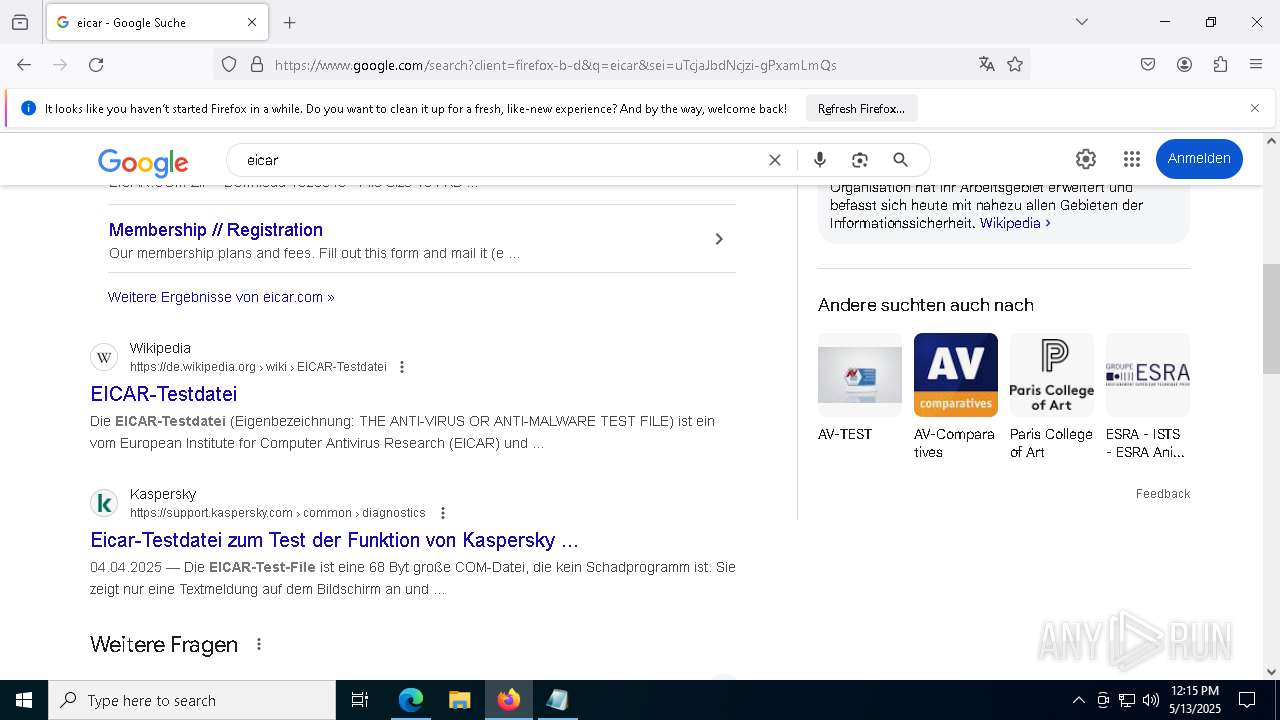This screenshot has height=720, width=1280.
Task: Reload the current page
Action: tap(96, 64)
